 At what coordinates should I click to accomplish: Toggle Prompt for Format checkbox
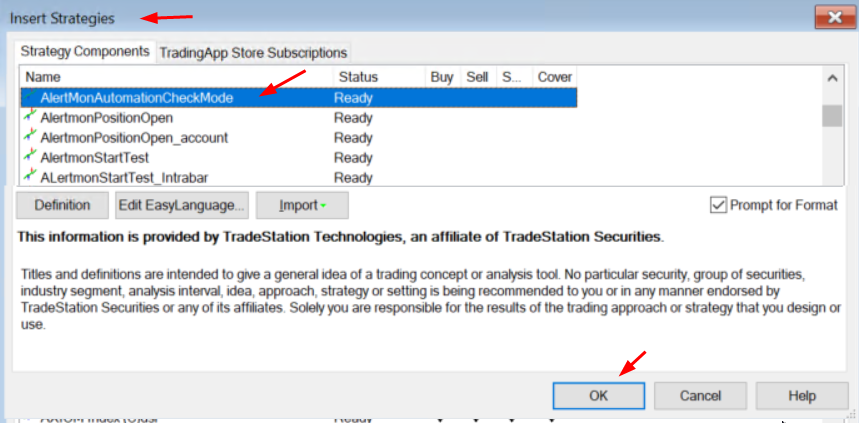(718, 205)
